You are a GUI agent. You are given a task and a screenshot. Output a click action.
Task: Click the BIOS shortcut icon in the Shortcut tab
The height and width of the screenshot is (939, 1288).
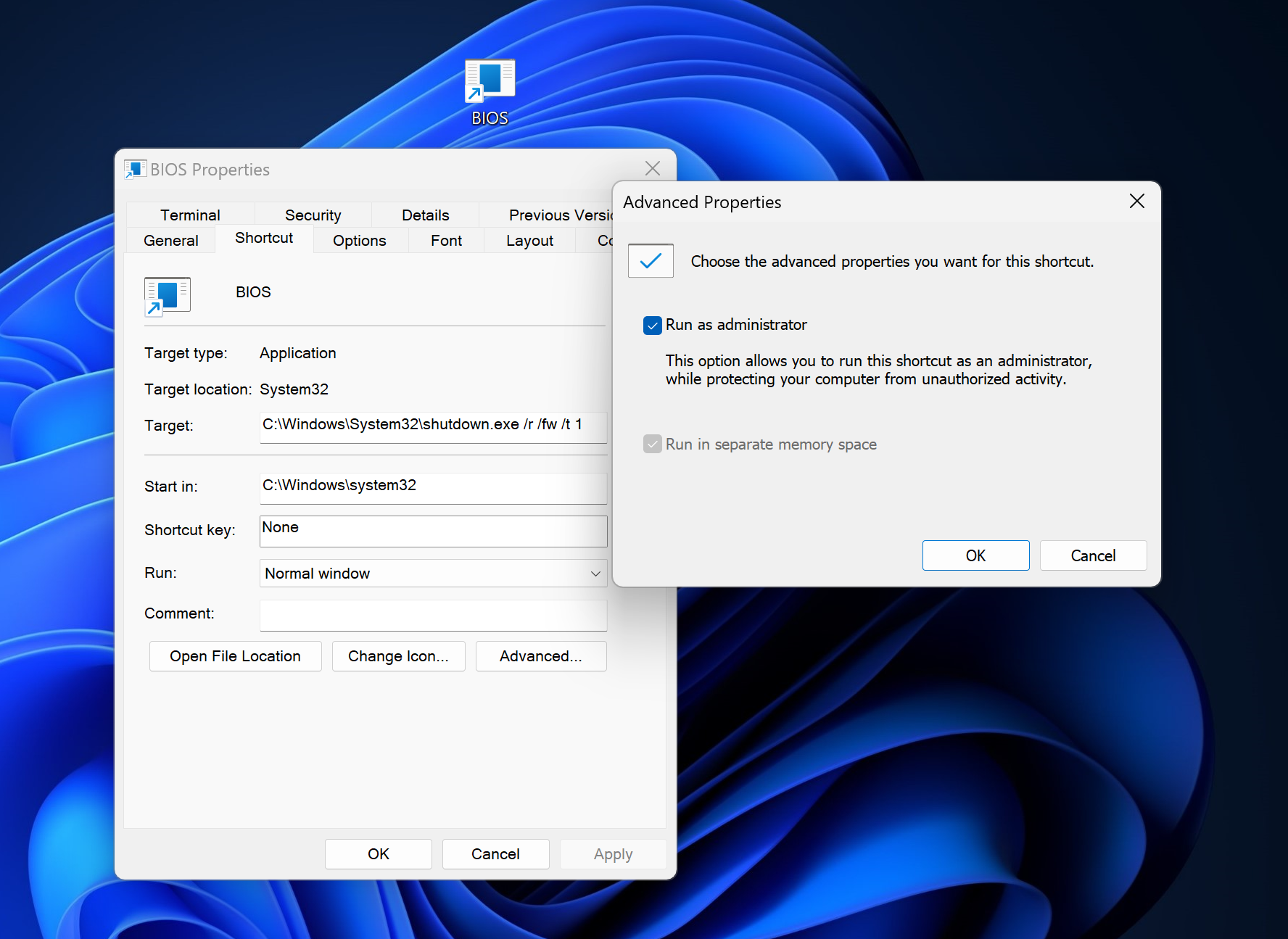pos(168,296)
